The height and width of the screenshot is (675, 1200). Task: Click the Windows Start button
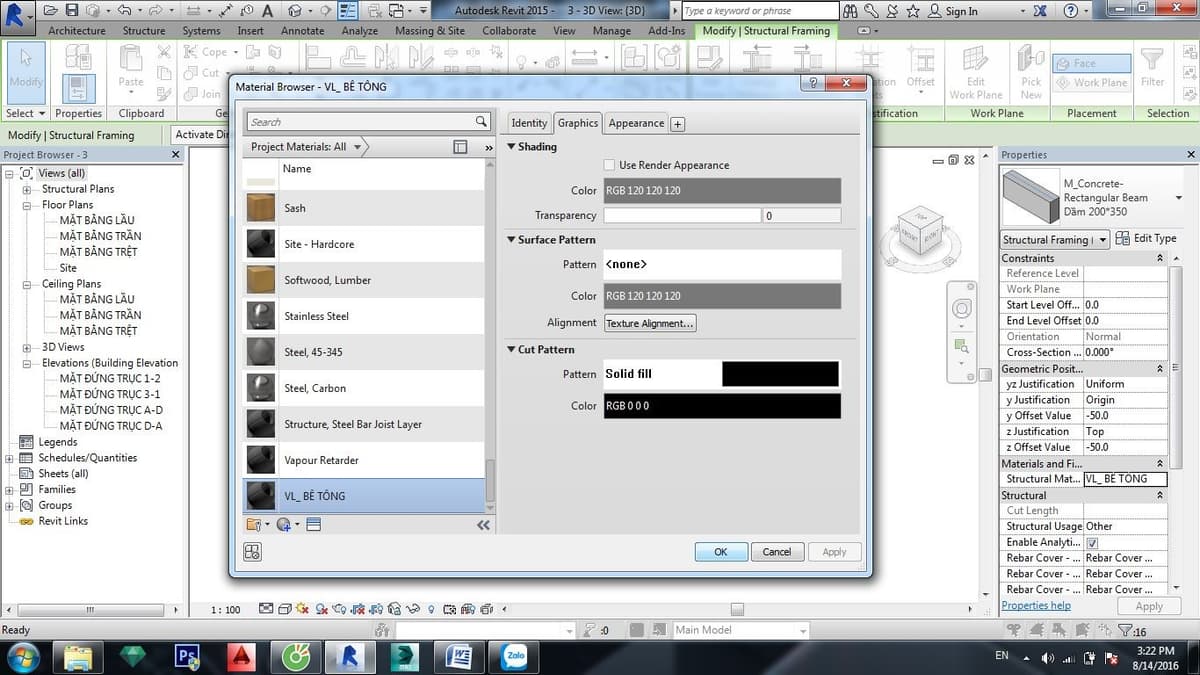pos(23,656)
